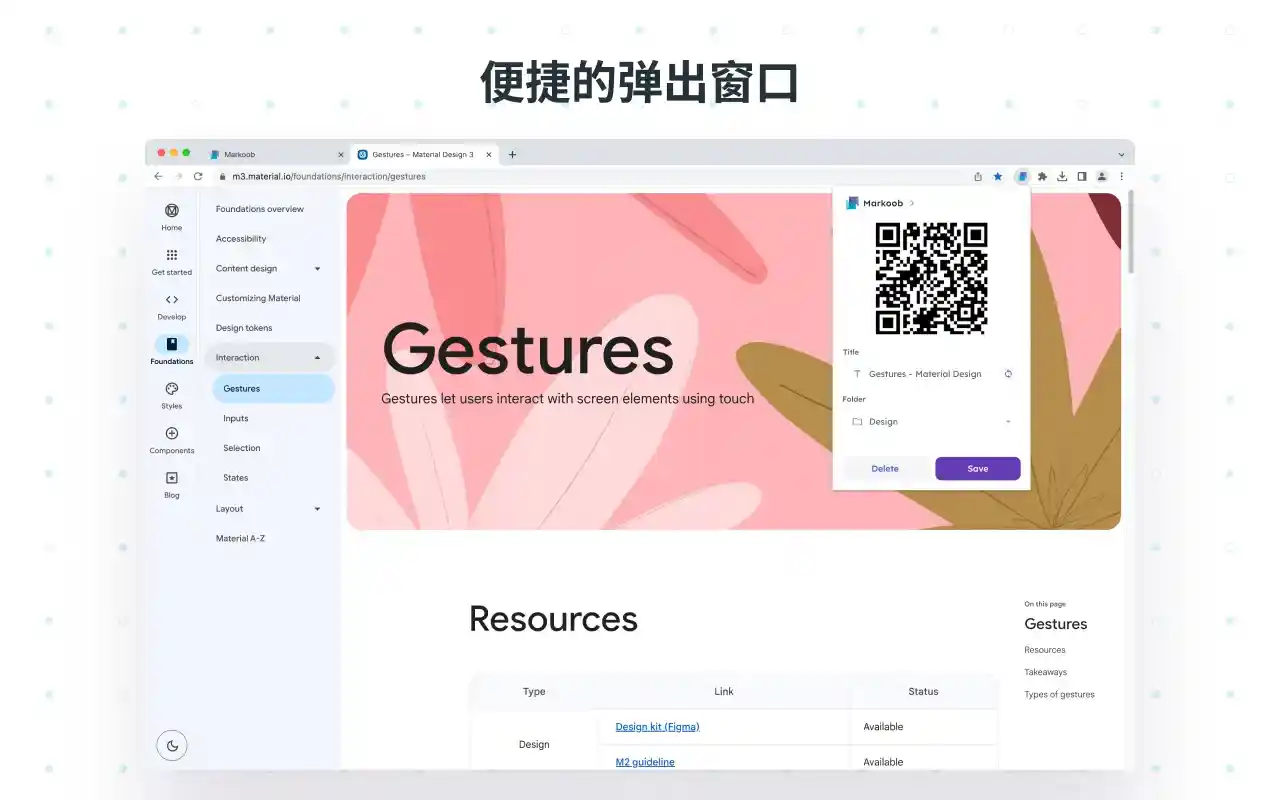Viewport: 1280px width, 800px height.
Task: Toggle the browser side panel icon
Action: (x=1081, y=176)
